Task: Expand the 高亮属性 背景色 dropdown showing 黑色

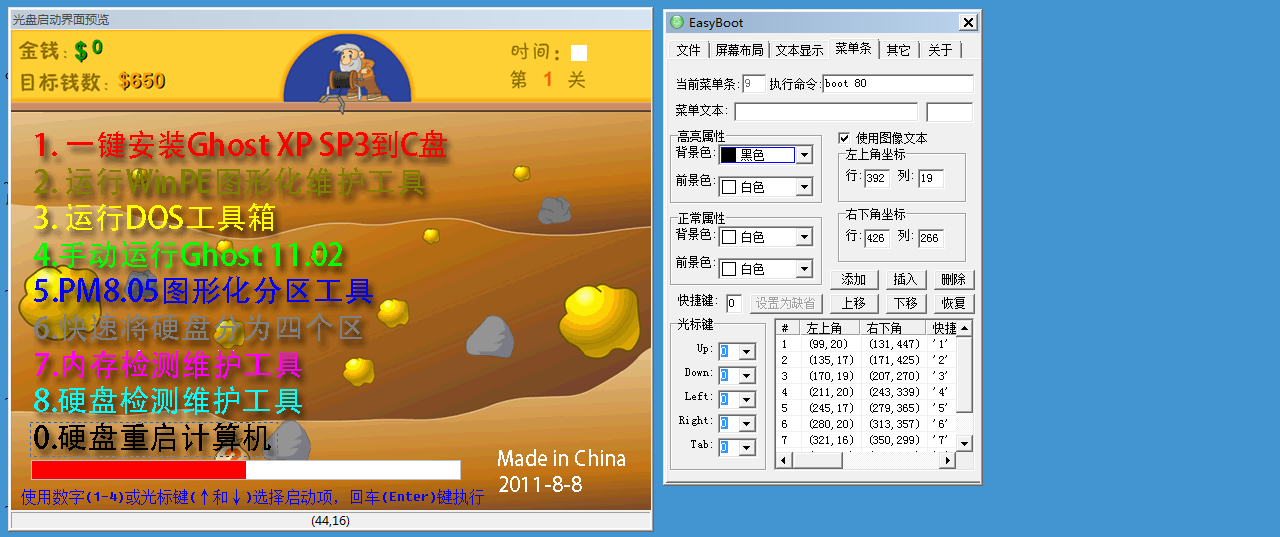Action: pyautogui.click(x=804, y=155)
